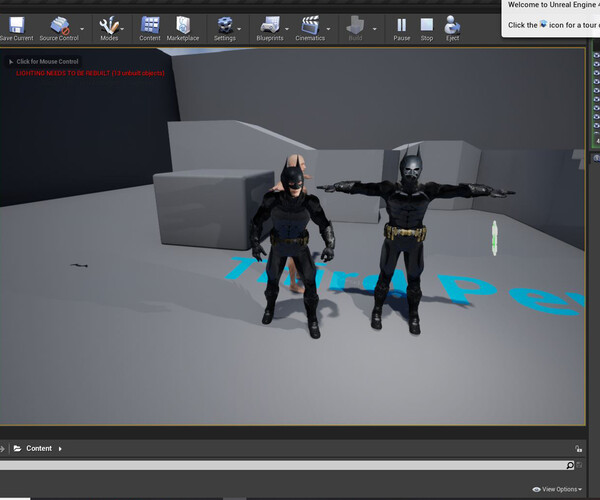This screenshot has height=500, width=600.
Task: Select the grey cube block in viewport
Action: point(212,208)
